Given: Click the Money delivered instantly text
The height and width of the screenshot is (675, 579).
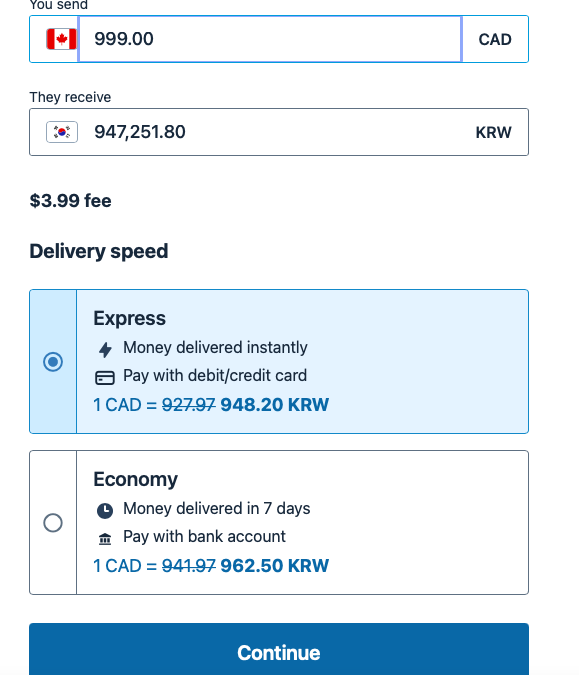Looking at the screenshot, I should [x=215, y=347].
